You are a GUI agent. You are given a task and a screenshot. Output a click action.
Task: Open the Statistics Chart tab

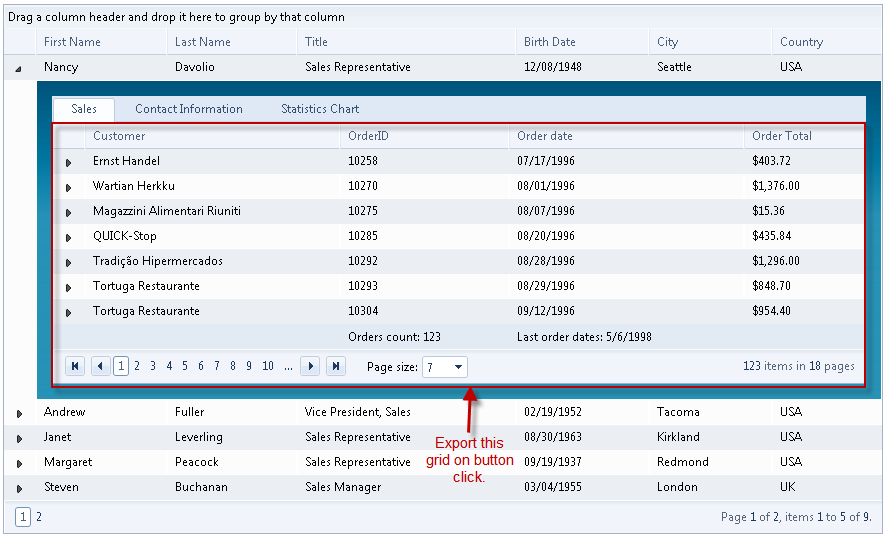[x=320, y=109]
